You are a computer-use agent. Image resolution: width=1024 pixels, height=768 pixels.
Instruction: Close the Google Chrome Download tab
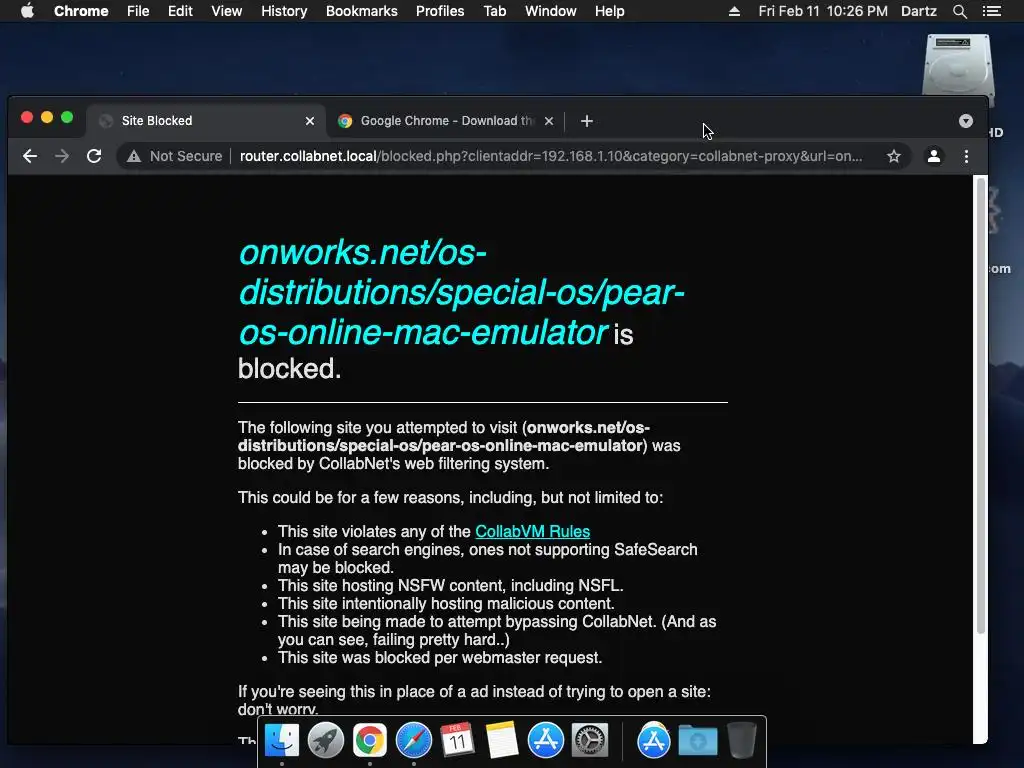pos(549,121)
